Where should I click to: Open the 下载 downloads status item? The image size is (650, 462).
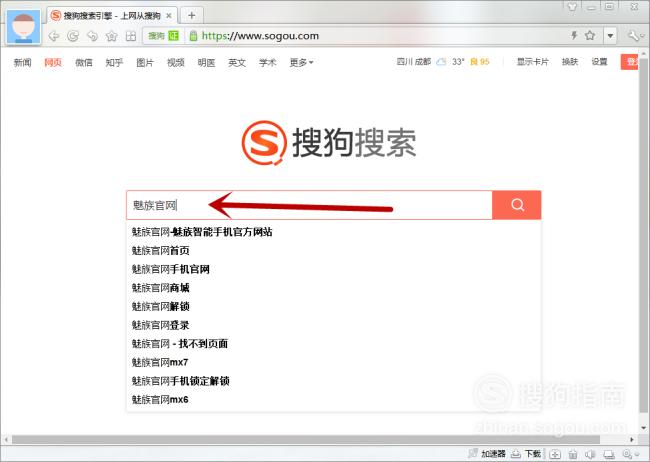point(526,454)
